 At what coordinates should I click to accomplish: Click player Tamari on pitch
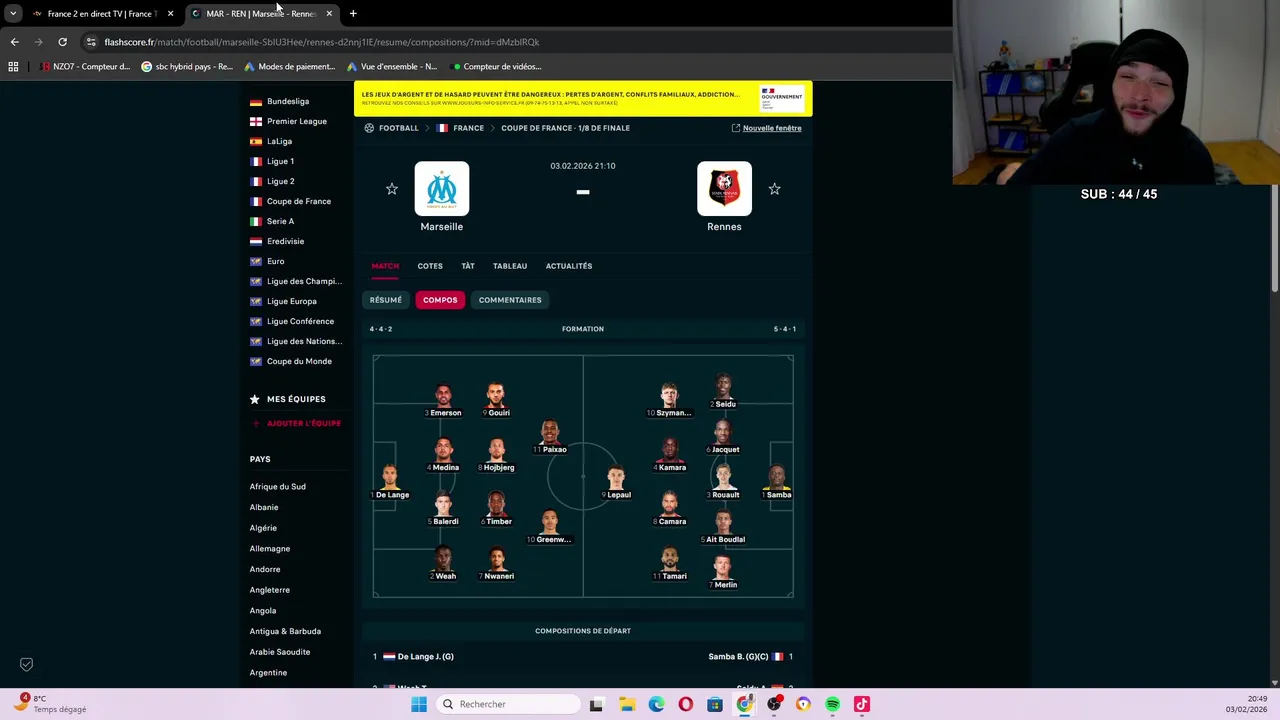click(670, 563)
